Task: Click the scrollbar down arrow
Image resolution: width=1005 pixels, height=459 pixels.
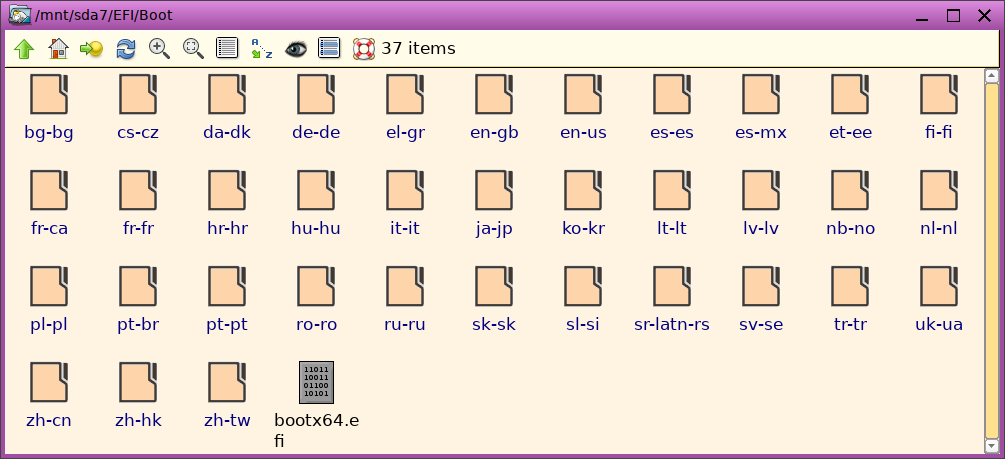Action: (x=992, y=444)
